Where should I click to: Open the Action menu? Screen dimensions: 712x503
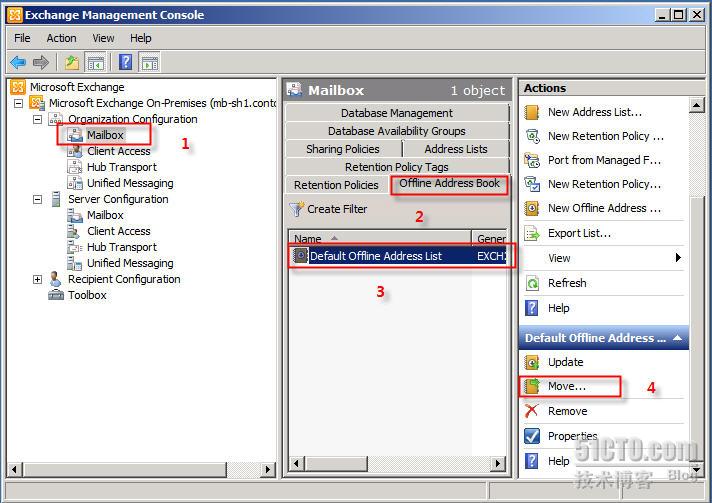coord(61,38)
